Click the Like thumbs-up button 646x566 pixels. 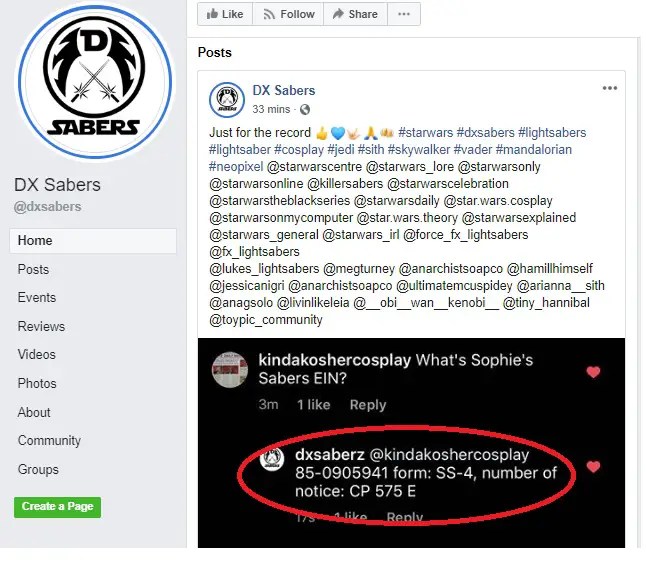[225, 14]
